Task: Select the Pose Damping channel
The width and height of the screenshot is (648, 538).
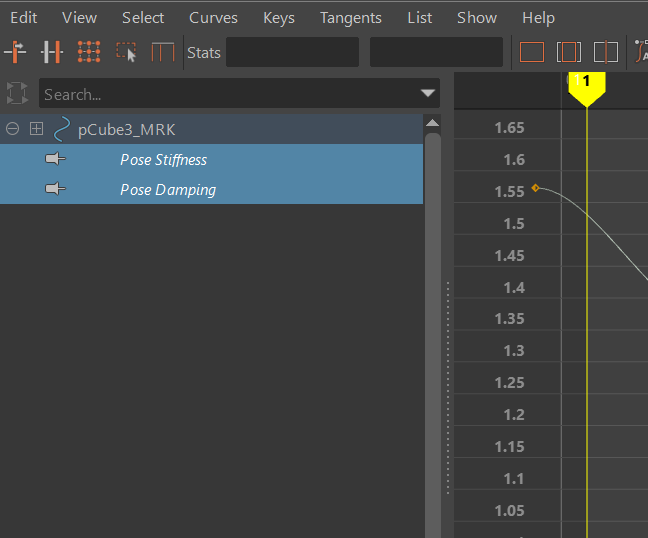Action: point(167,190)
